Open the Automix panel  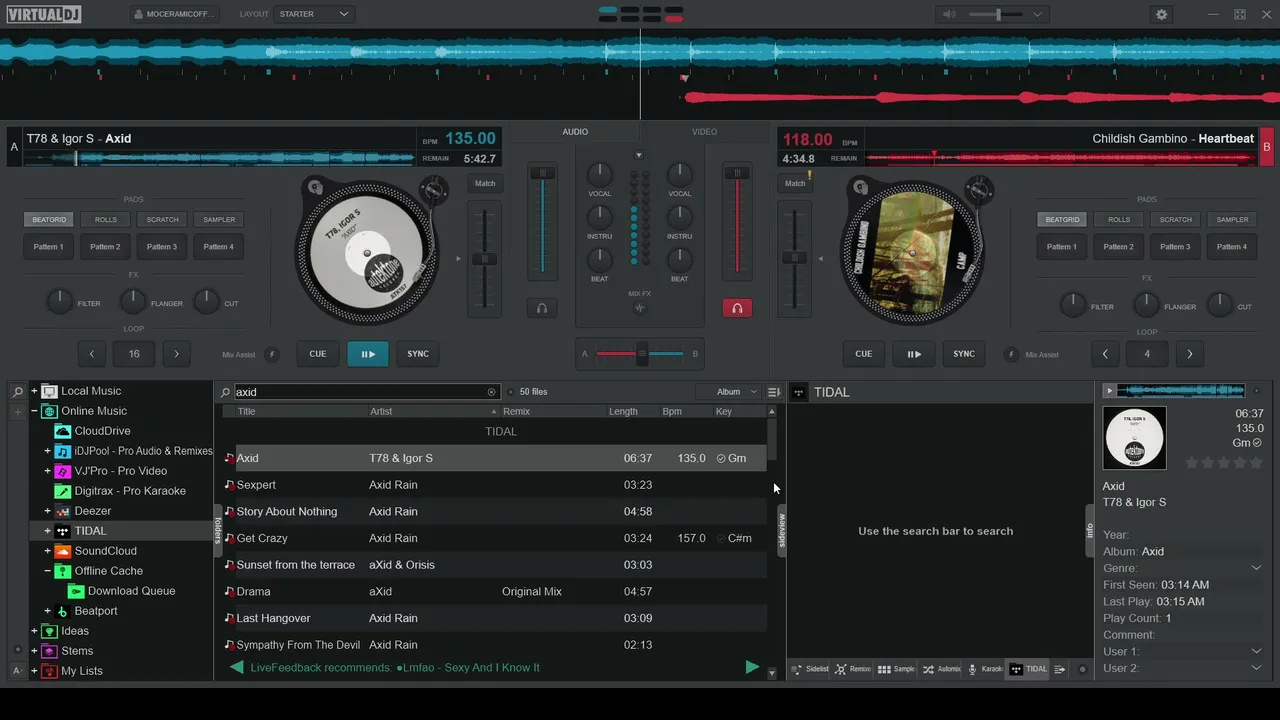(x=941, y=669)
